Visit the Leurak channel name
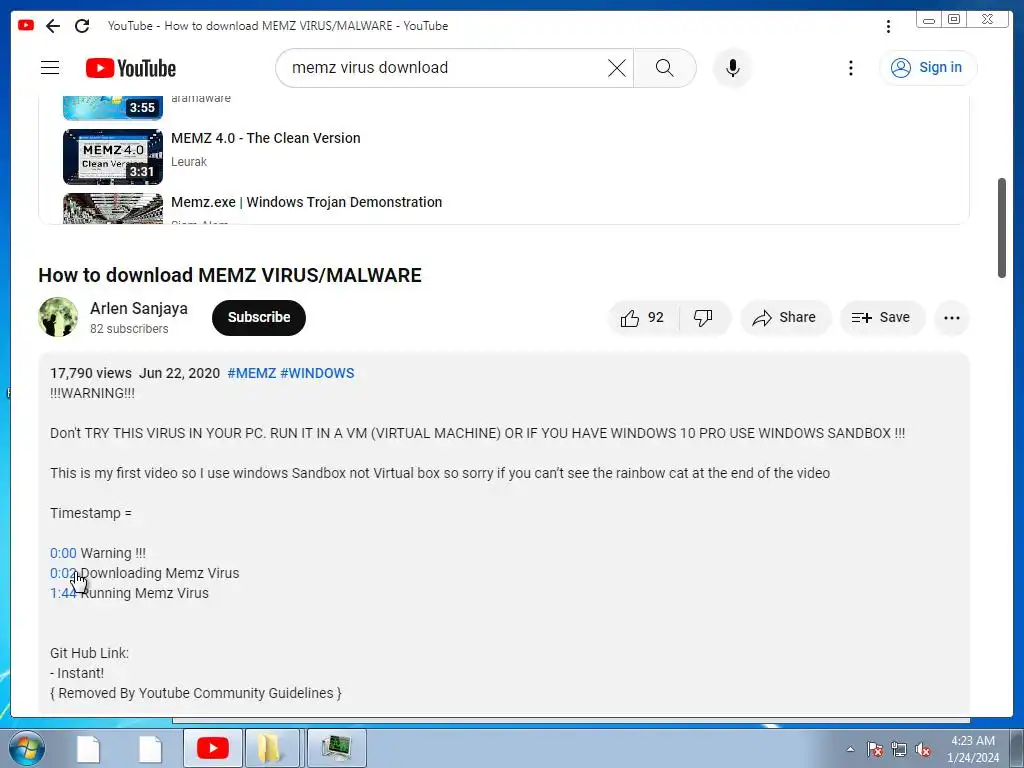The width and height of the screenshot is (1024, 768). 189,162
